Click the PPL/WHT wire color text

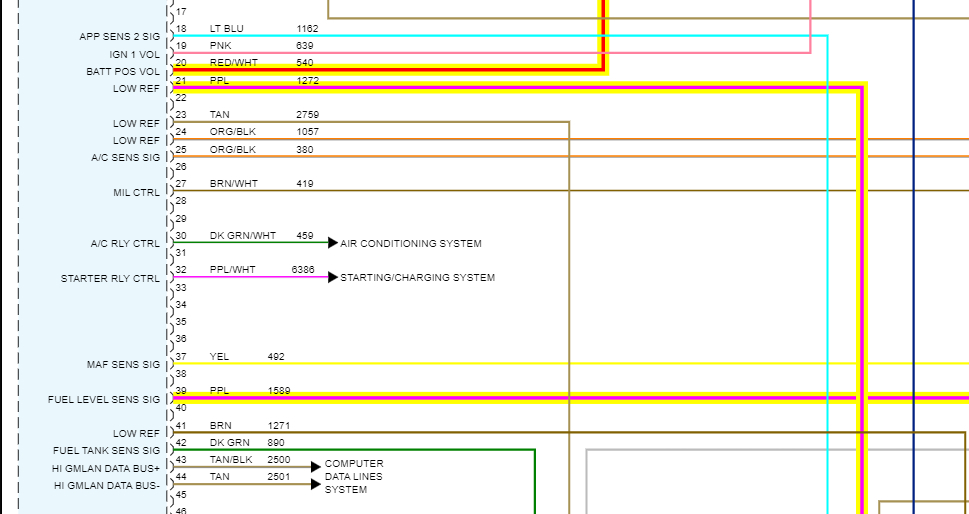(x=232, y=269)
